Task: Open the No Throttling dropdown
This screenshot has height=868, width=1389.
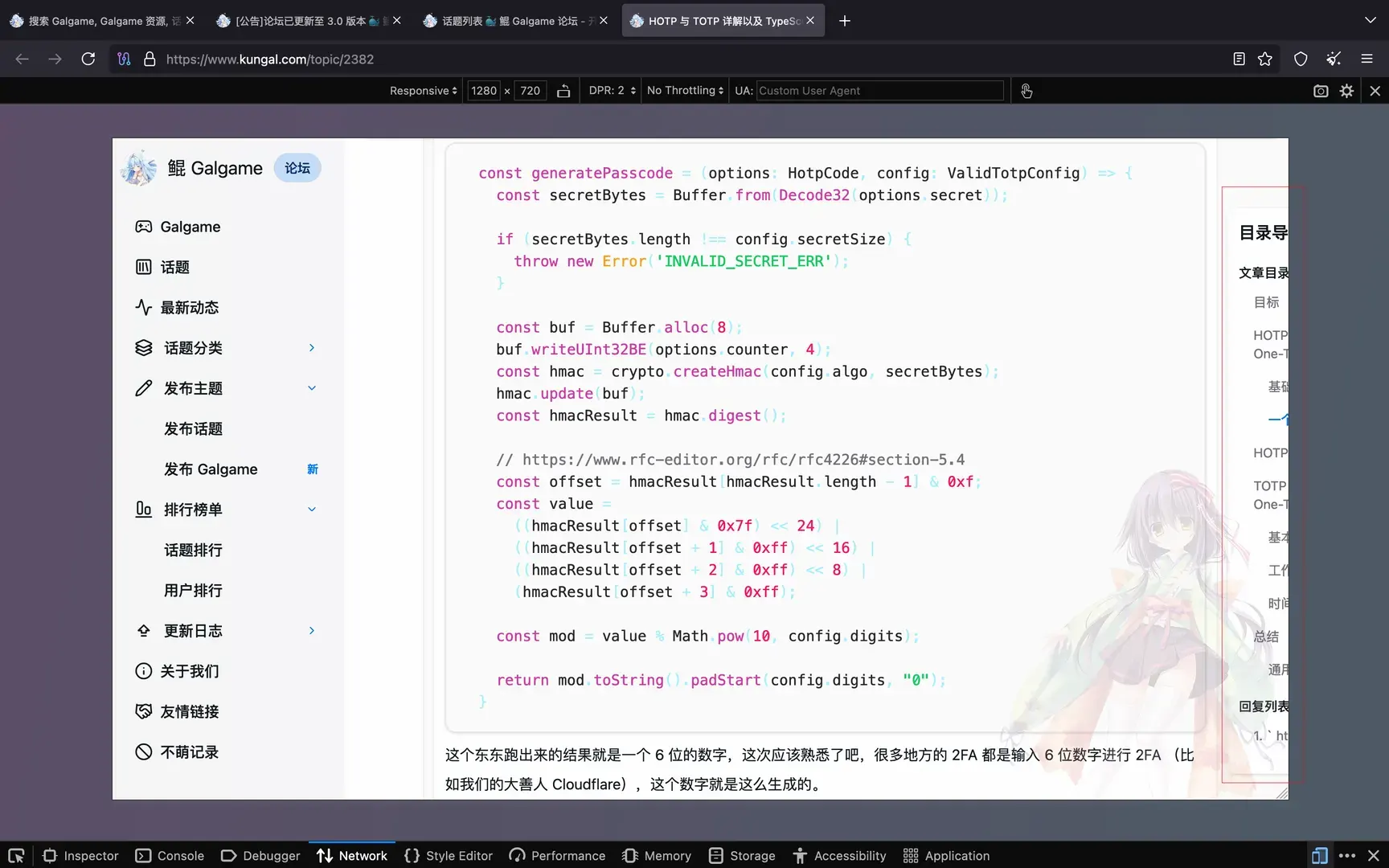Action: pyautogui.click(x=685, y=91)
